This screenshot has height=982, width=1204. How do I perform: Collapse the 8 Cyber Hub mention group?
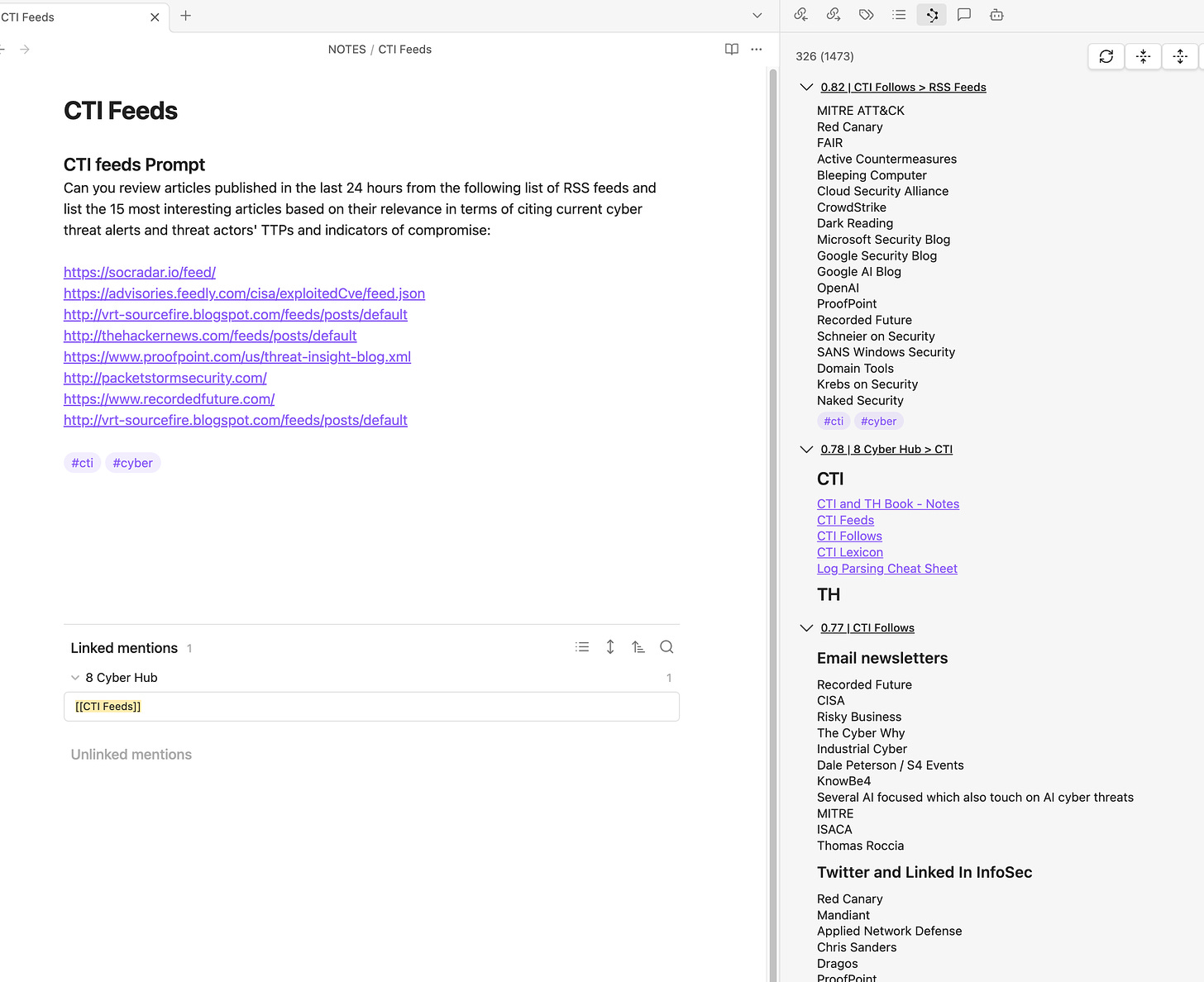pos(75,678)
